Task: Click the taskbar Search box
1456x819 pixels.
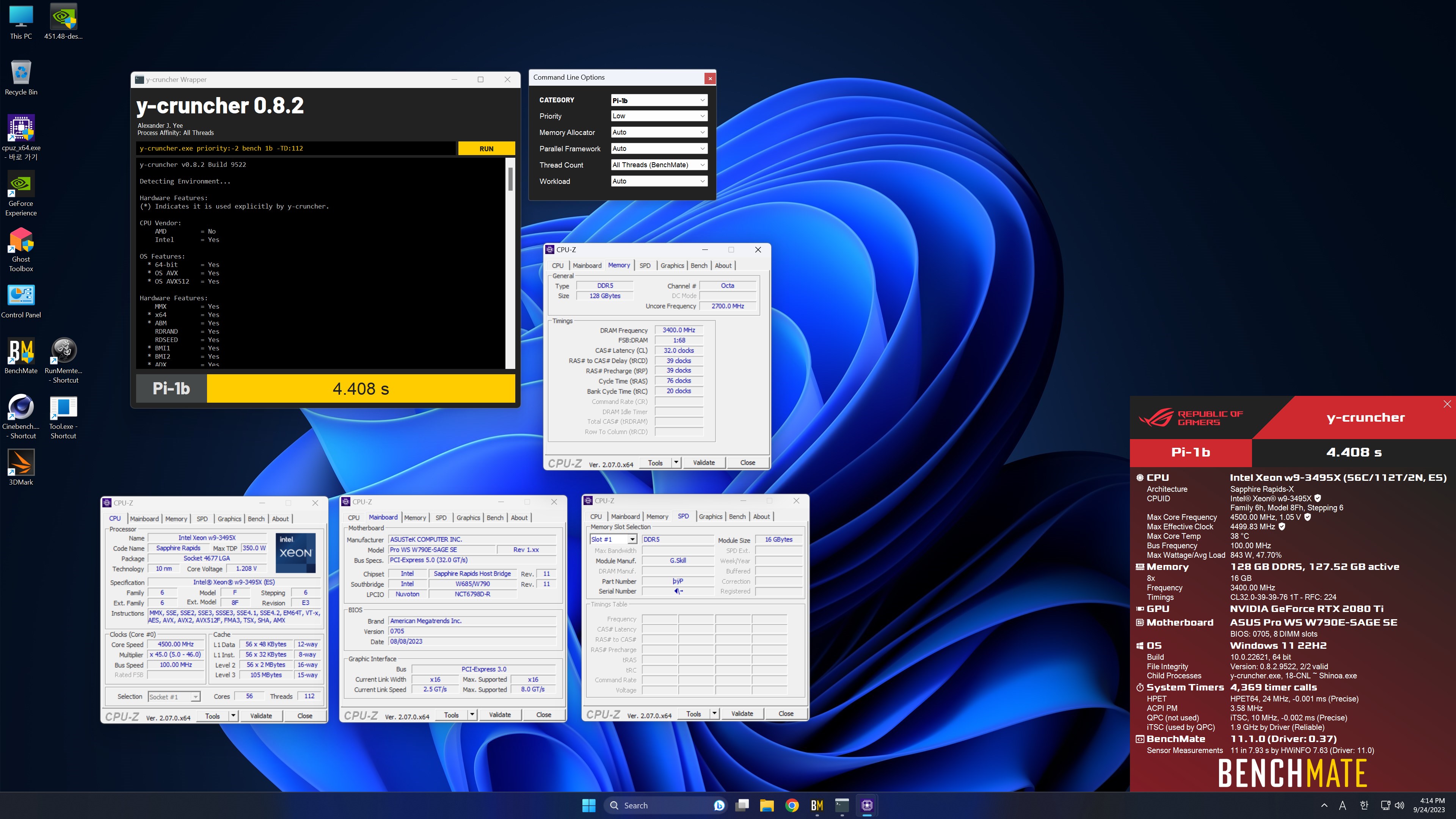Action: click(x=666, y=805)
